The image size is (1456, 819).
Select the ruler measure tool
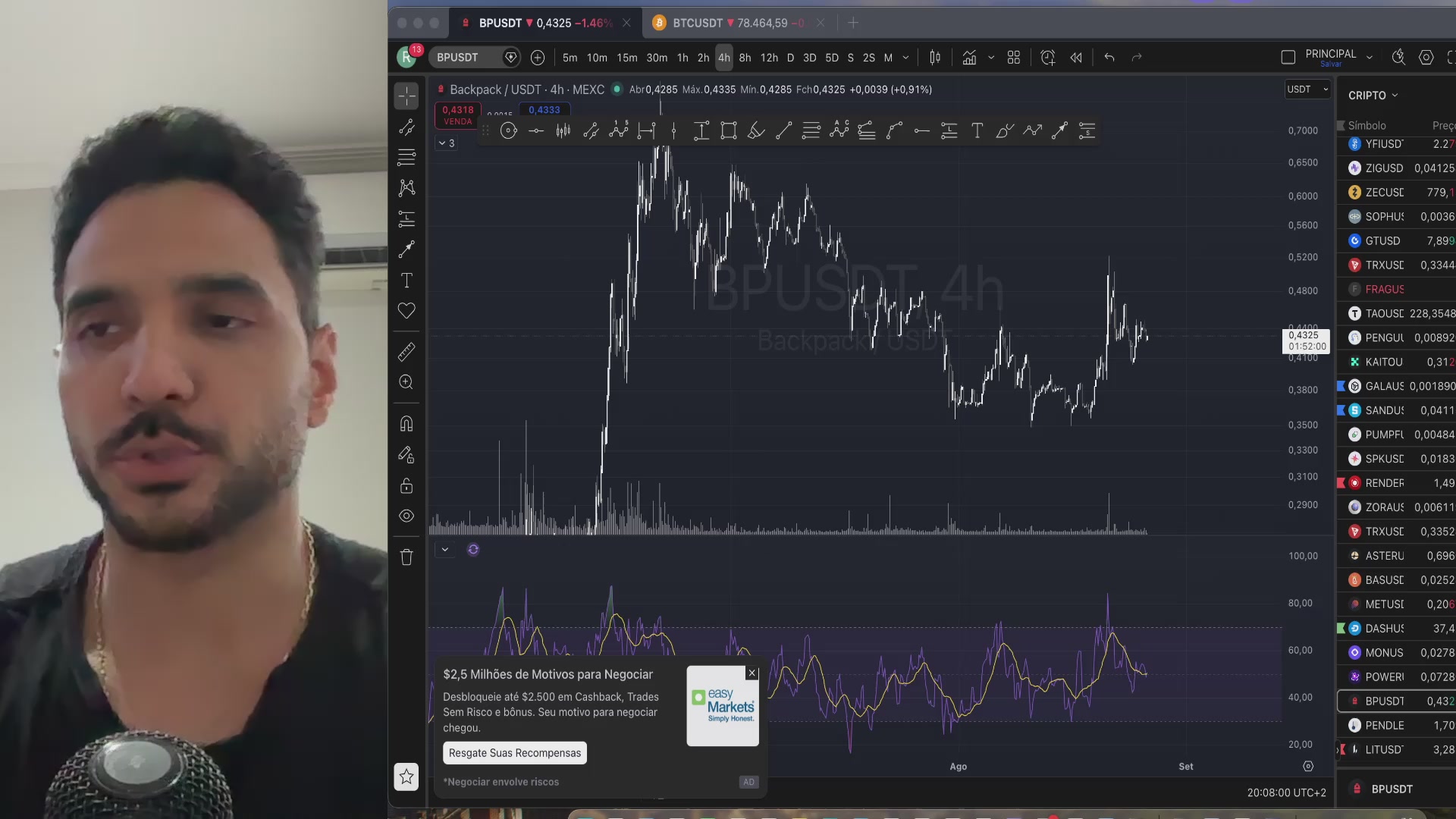pos(406,352)
